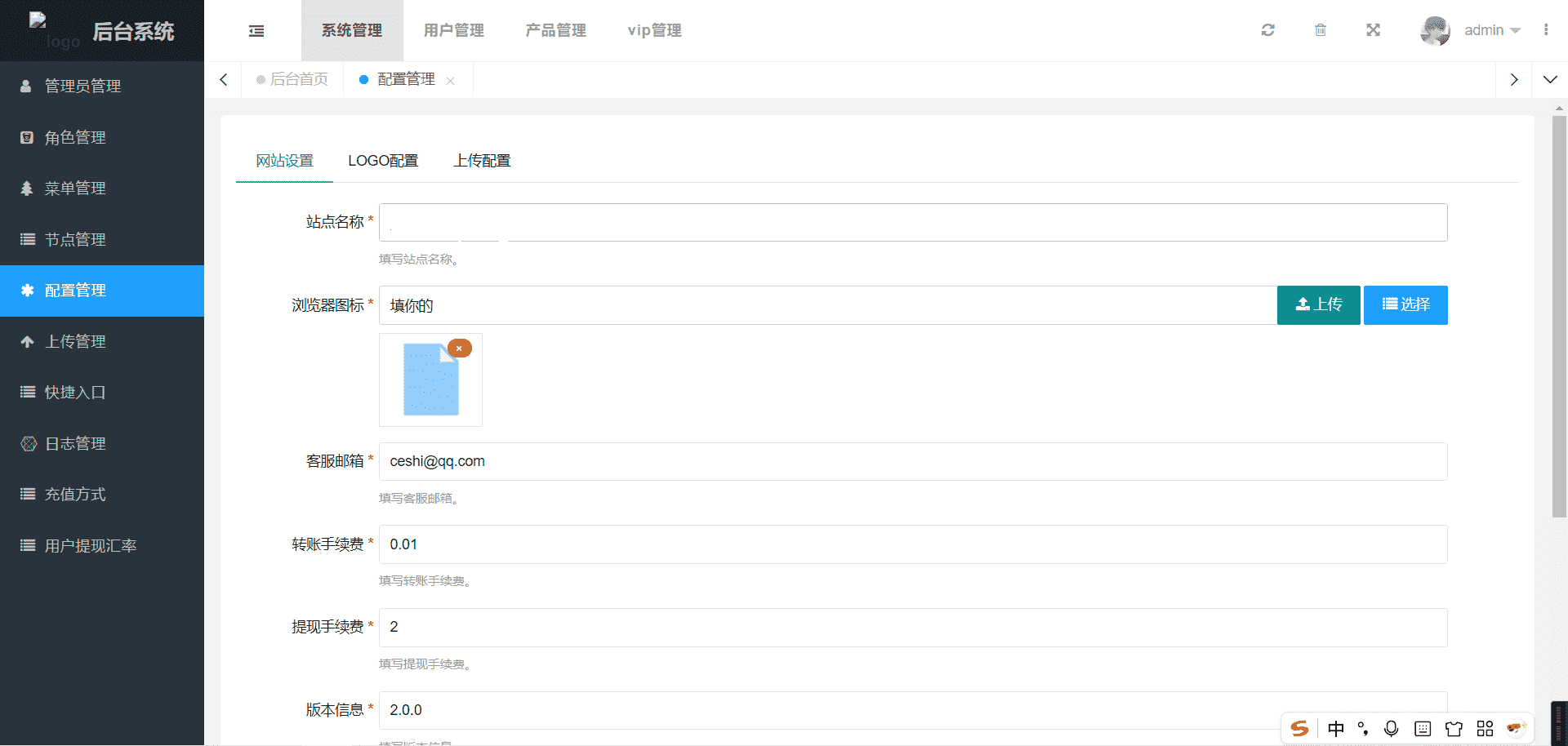Switch to the LOGO配置 tab
1568x746 pixels.
(383, 161)
